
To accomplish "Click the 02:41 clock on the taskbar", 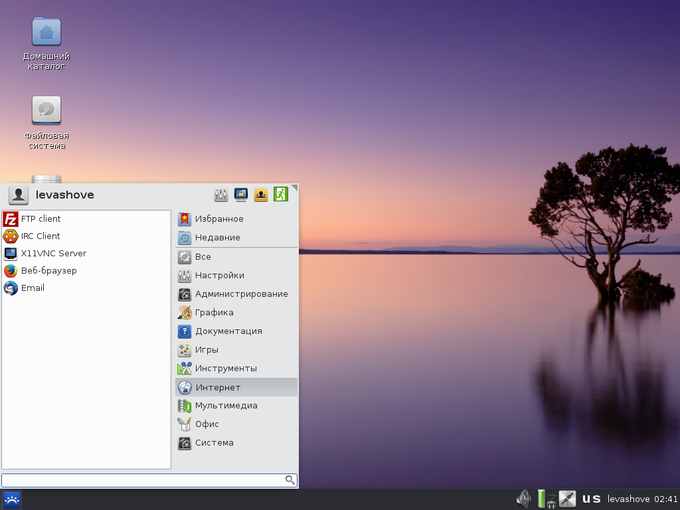I will [666, 499].
